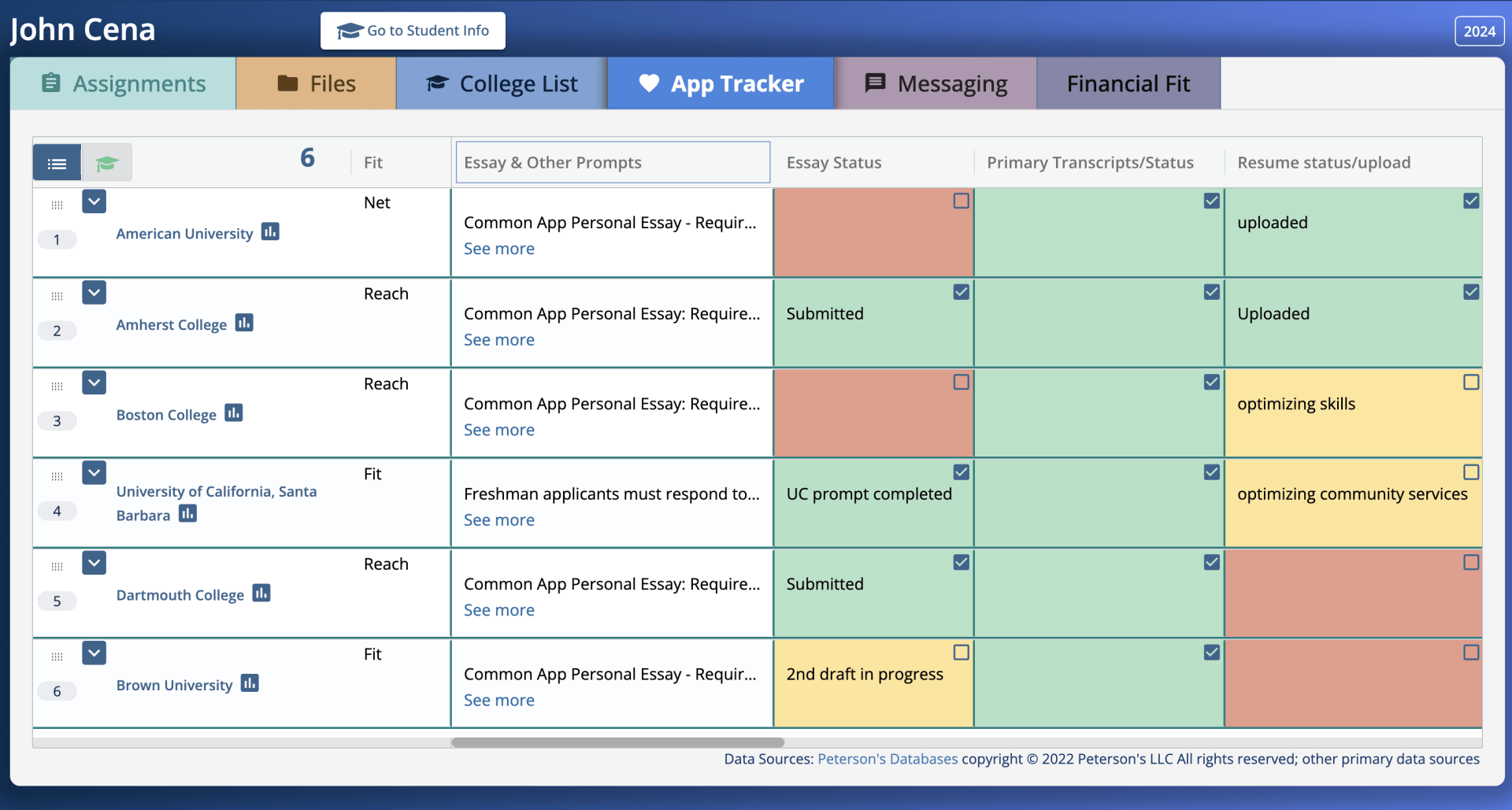Uncheck Amherst College resume uploaded checkbox
Image resolution: width=1512 pixels, height=810 pixels.
point(1471,292)
